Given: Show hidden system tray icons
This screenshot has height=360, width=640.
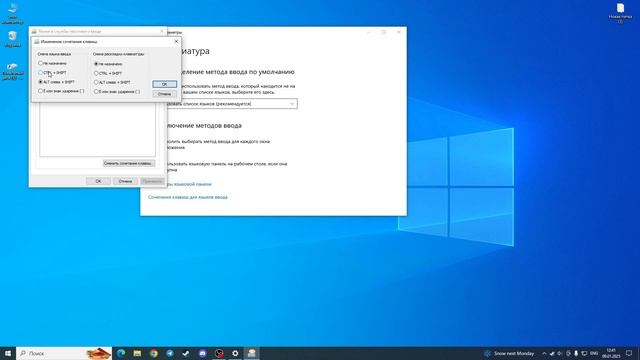Looking at the screenshot, I should click(x=544, y=353).
